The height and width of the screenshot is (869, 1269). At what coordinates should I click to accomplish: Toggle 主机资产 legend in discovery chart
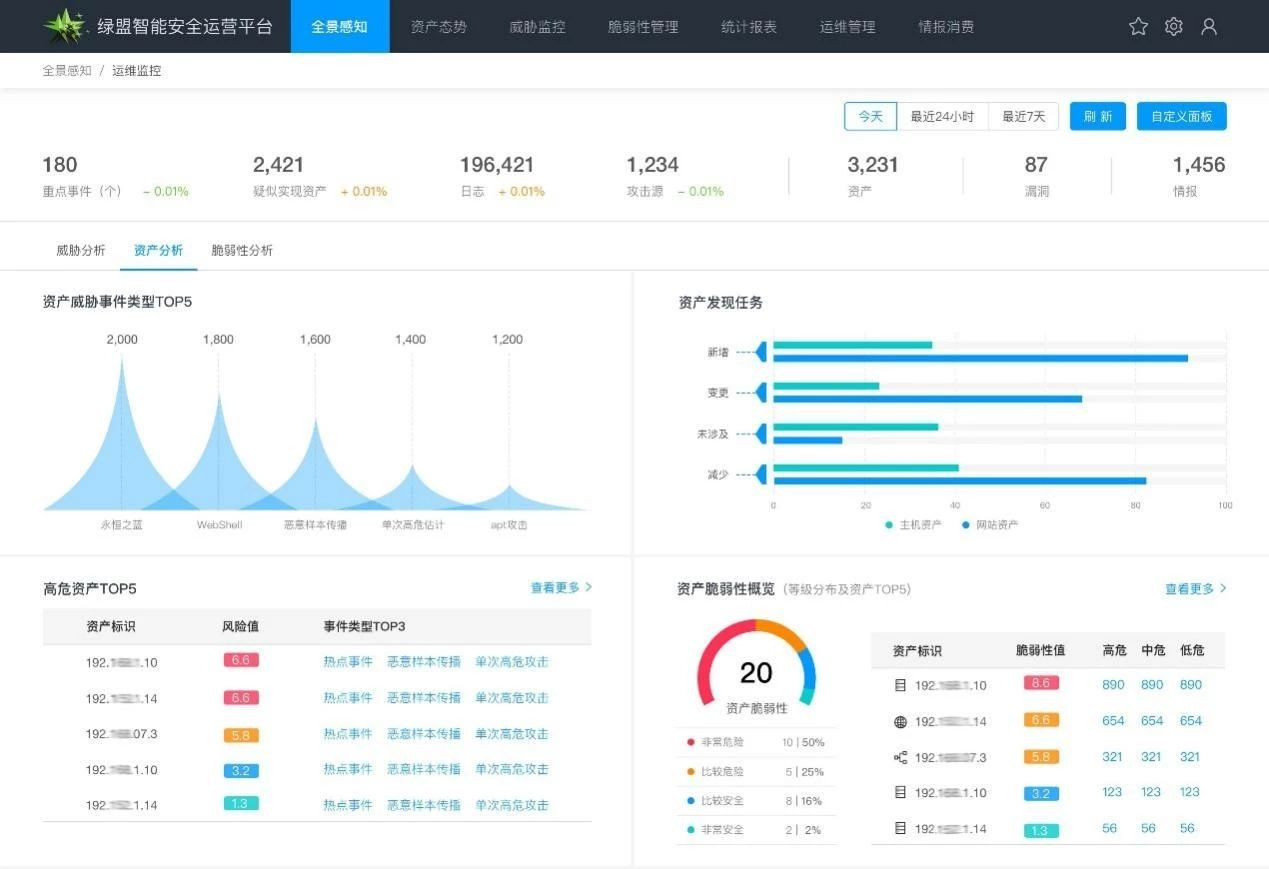913,525
